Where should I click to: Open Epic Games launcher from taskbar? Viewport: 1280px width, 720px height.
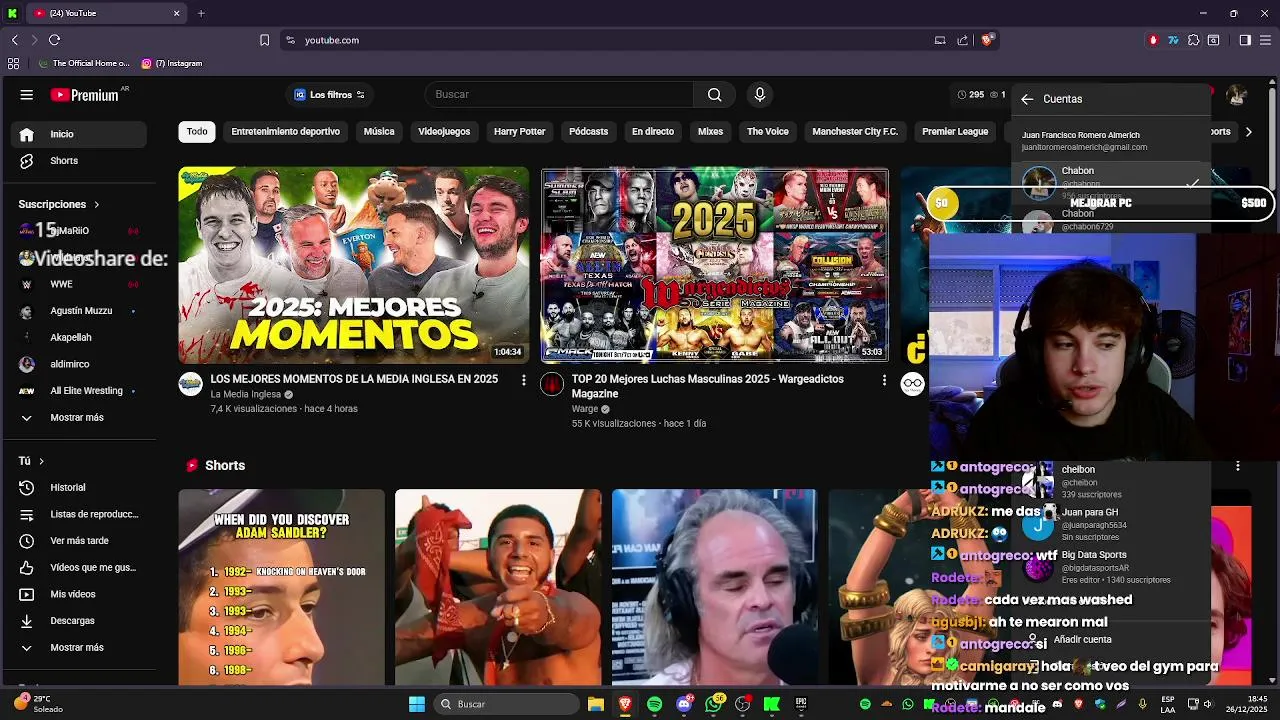(x=801, y=704)
